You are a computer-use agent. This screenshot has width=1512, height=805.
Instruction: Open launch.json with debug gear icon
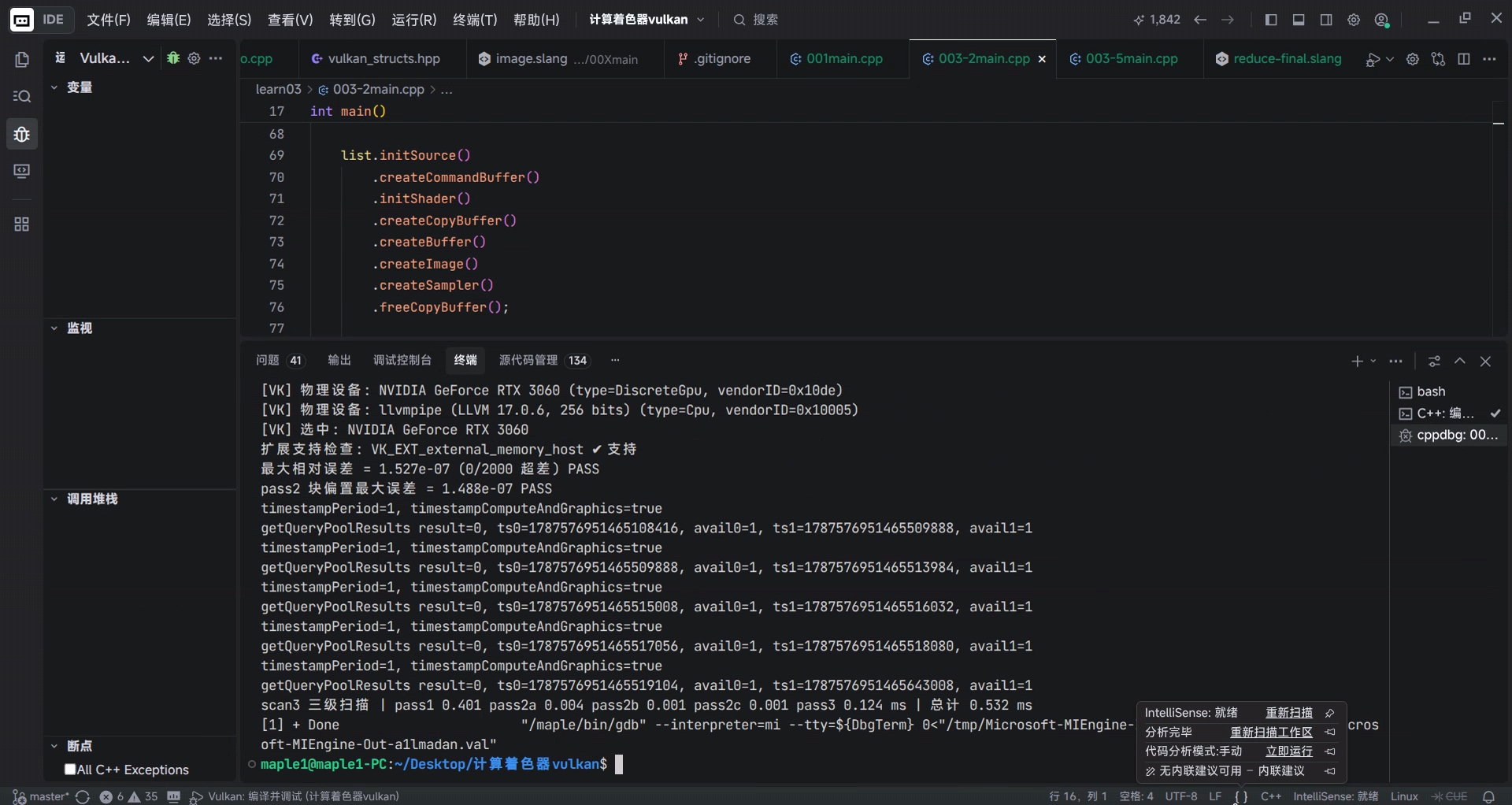coord(194,58)
